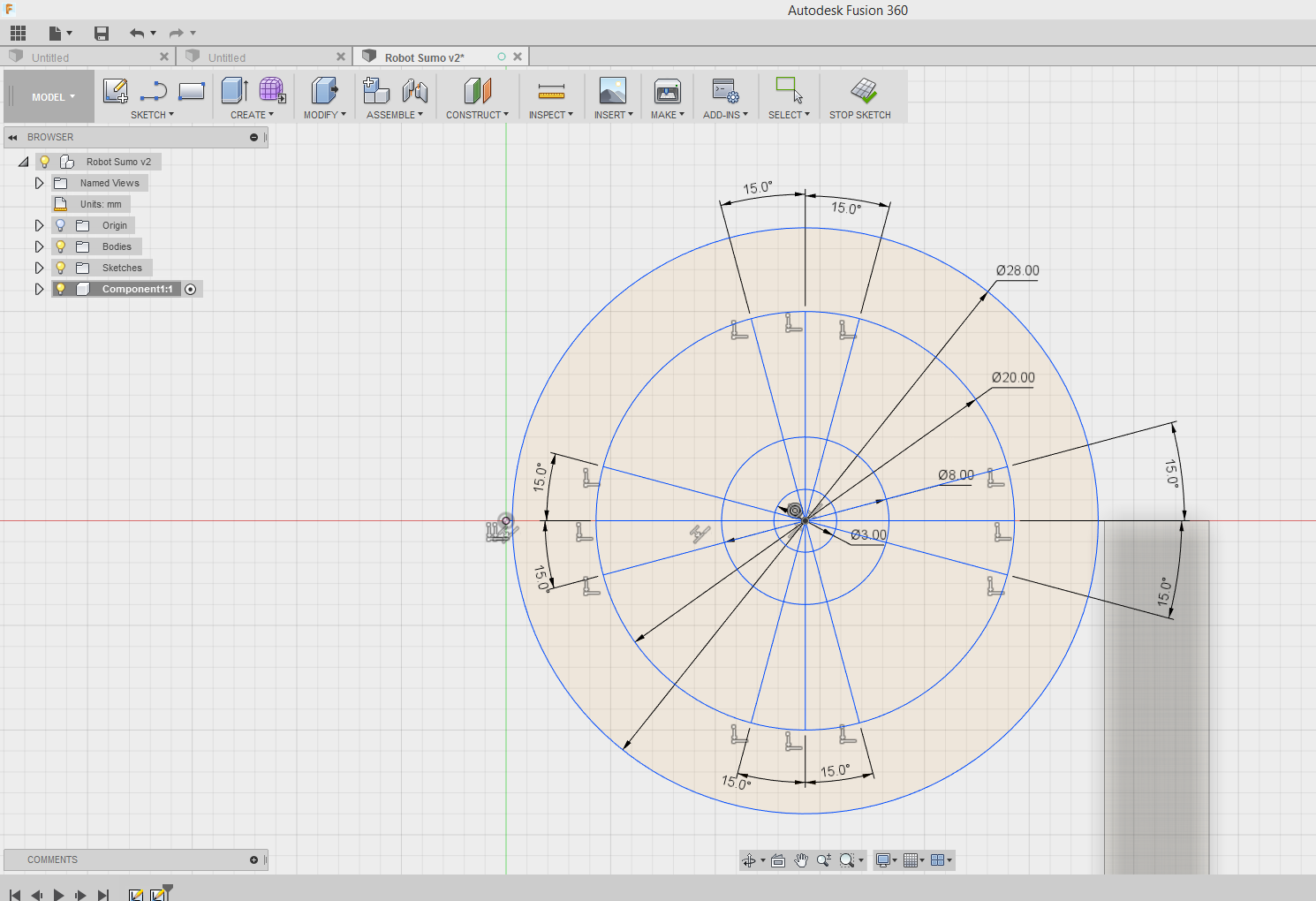Toggle Sketches folder visibility bulb
The height and width of the screenshot is (901, 1316).
coord(60,268)
